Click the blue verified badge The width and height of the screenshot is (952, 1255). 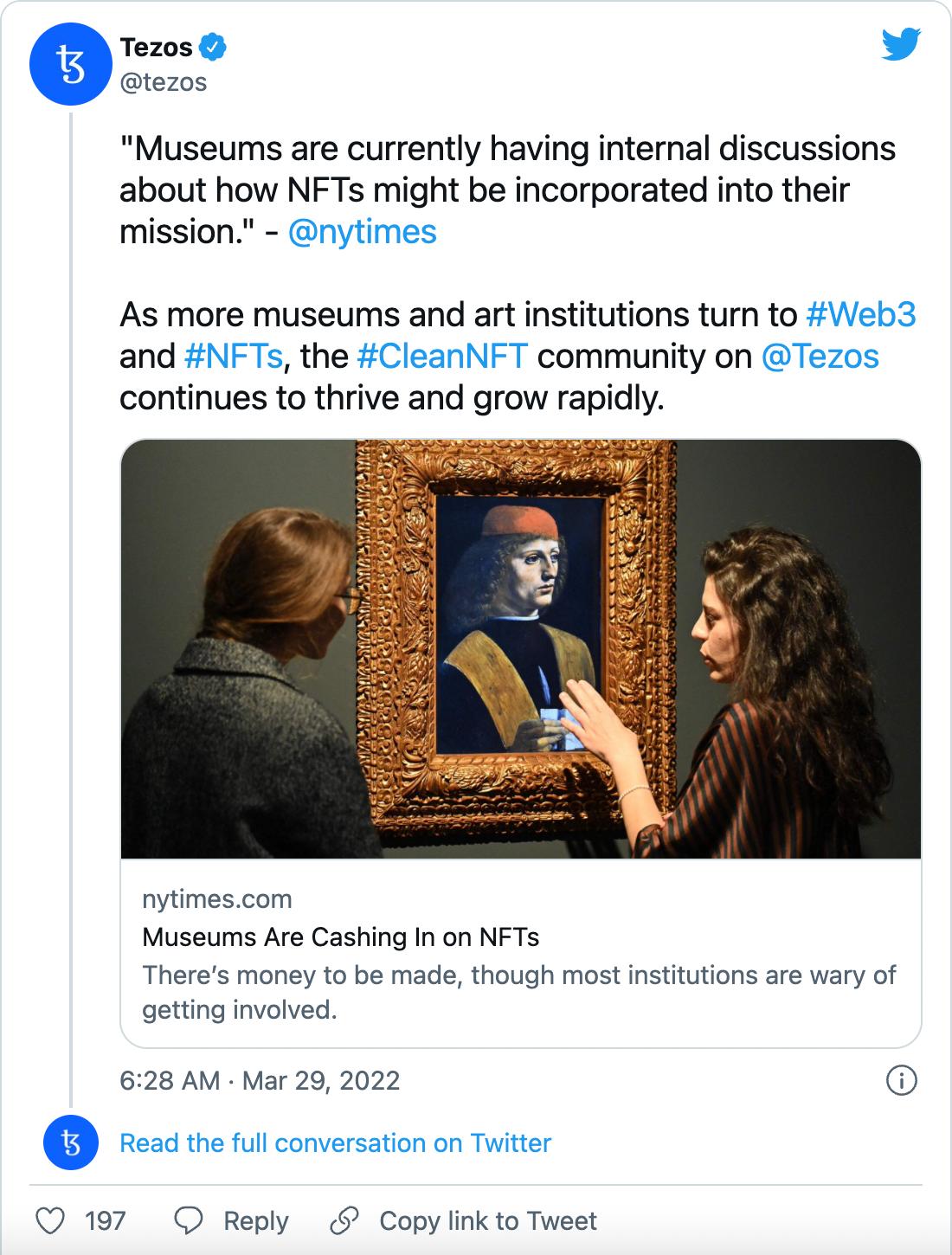pos(213,48)
